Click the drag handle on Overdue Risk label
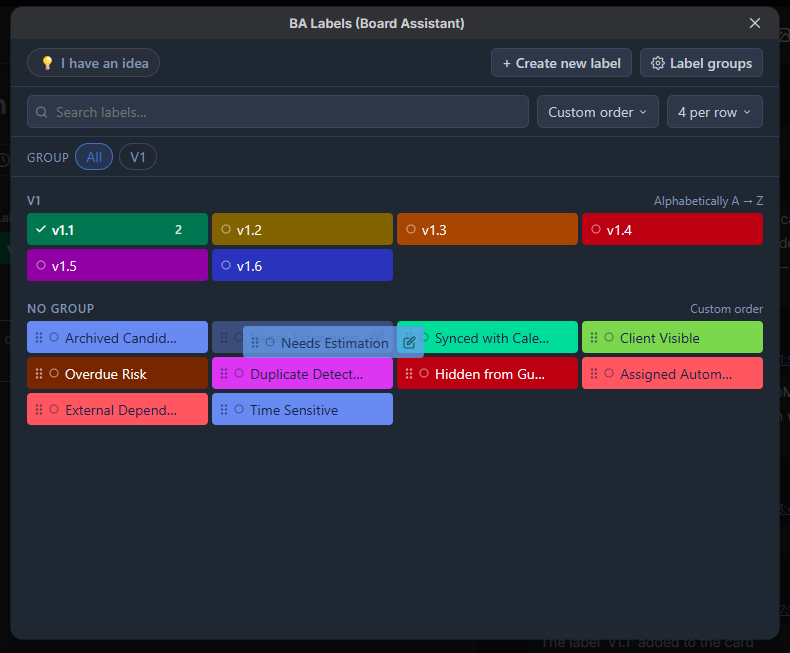This screenshot has height=653, width=790. 39,373
